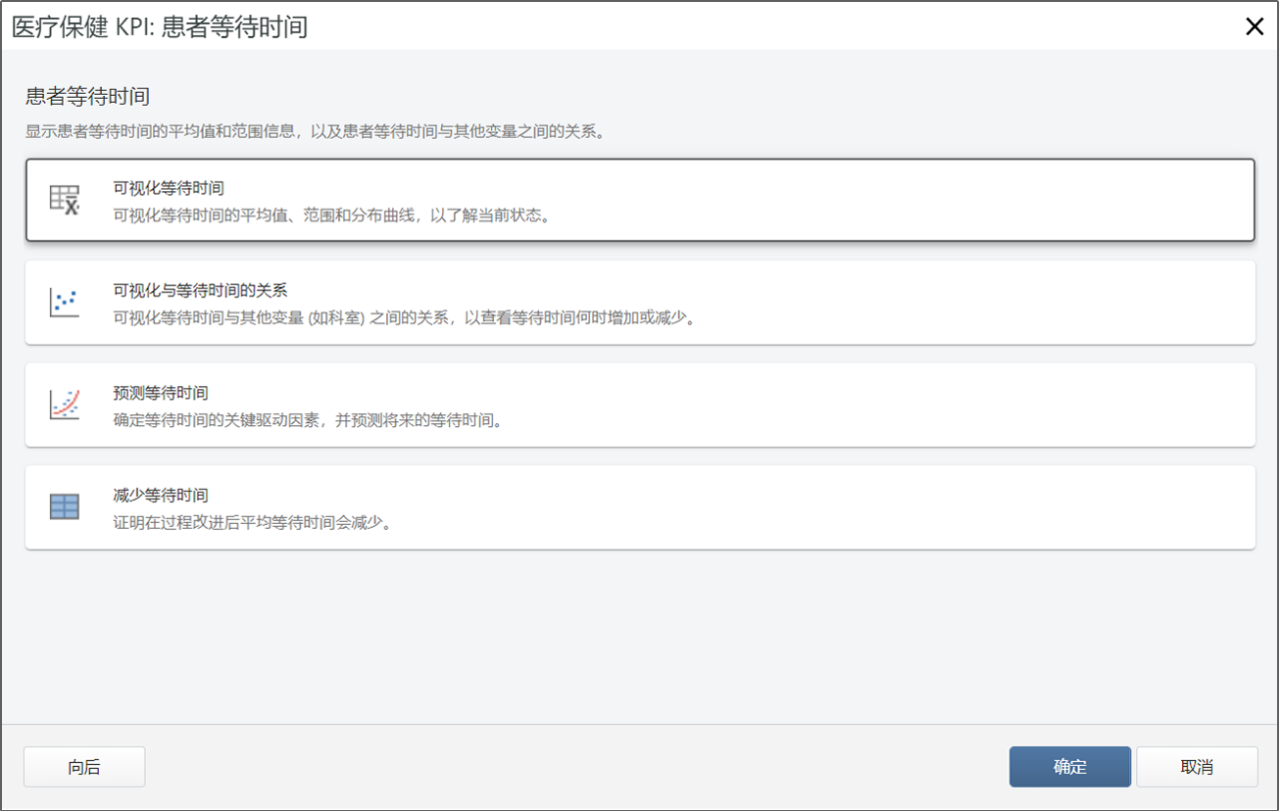Click the 确定 confirmation button
Image resolution: width=1280 pixels, height=811 pixels.
(x=1069, y=766)
